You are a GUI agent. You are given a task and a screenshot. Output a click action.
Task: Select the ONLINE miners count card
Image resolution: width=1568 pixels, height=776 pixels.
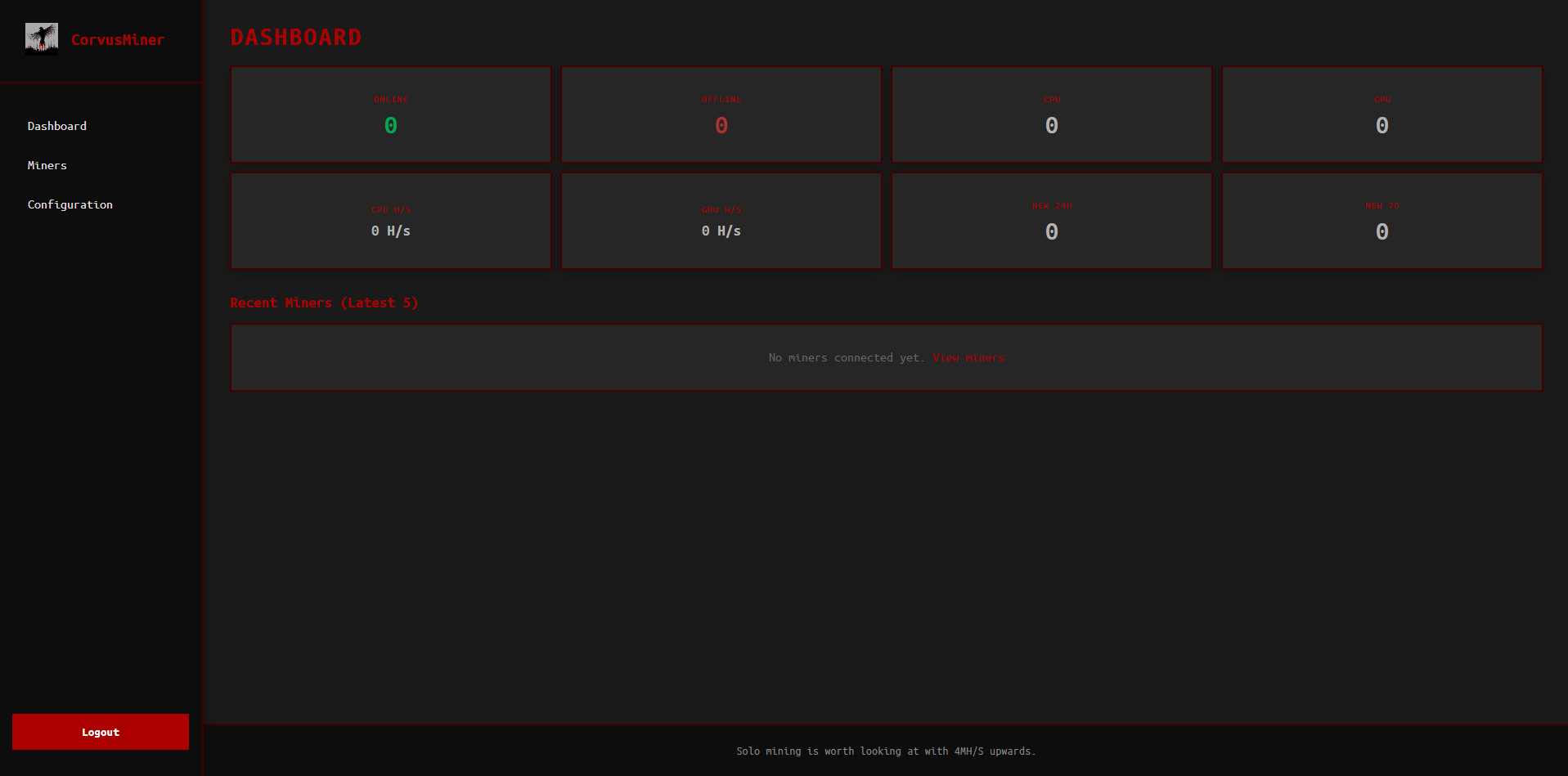tap(391, 114)
